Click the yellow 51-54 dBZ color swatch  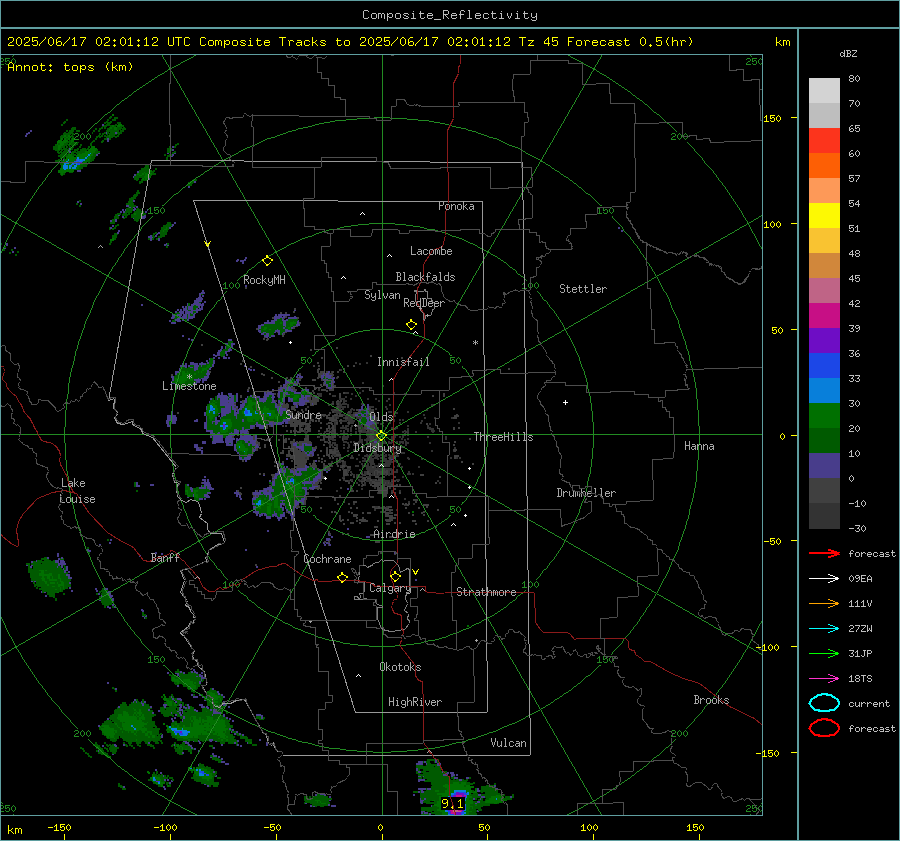[x=824, y=216]
